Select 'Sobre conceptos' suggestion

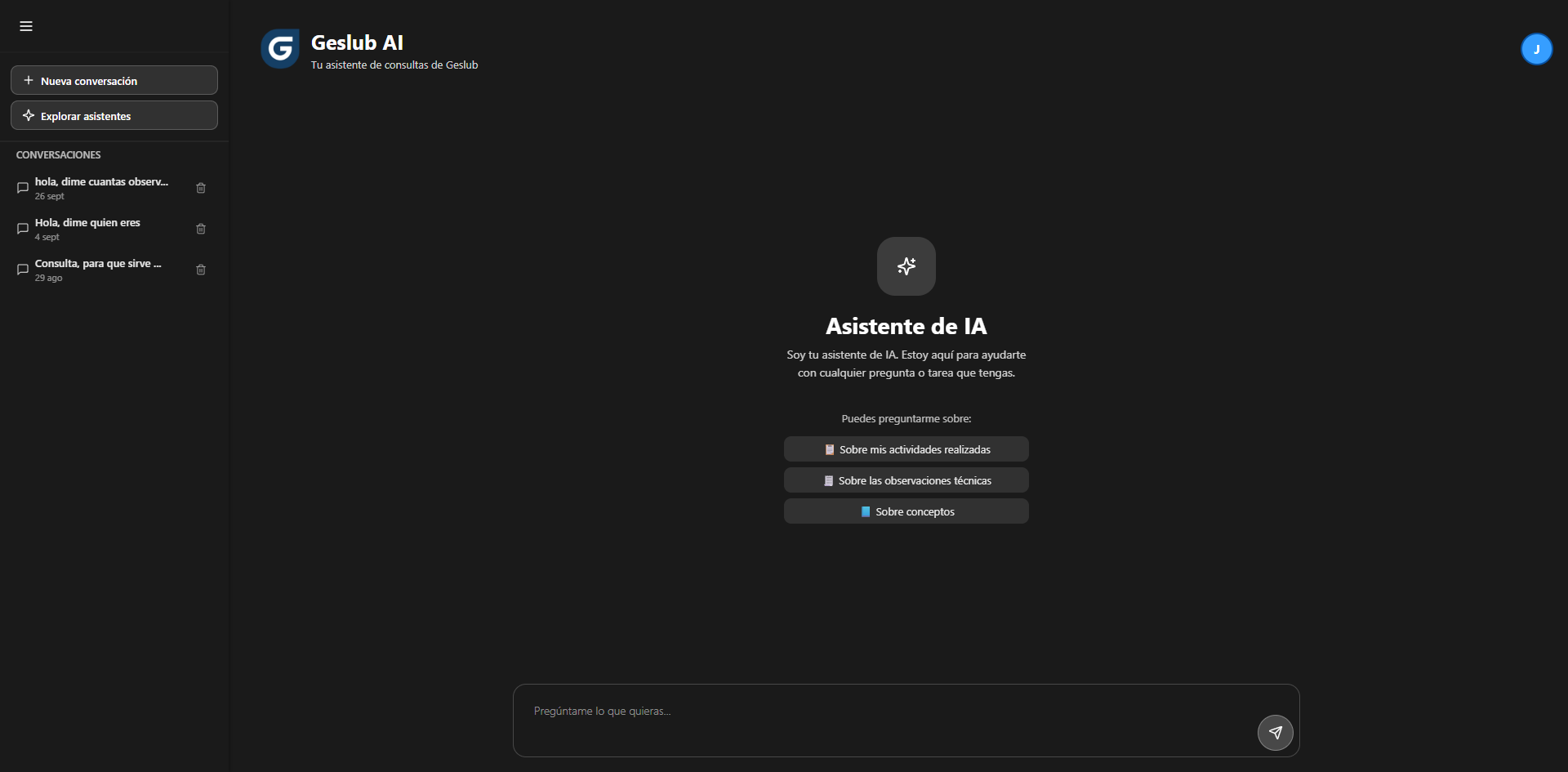(906, 511)
